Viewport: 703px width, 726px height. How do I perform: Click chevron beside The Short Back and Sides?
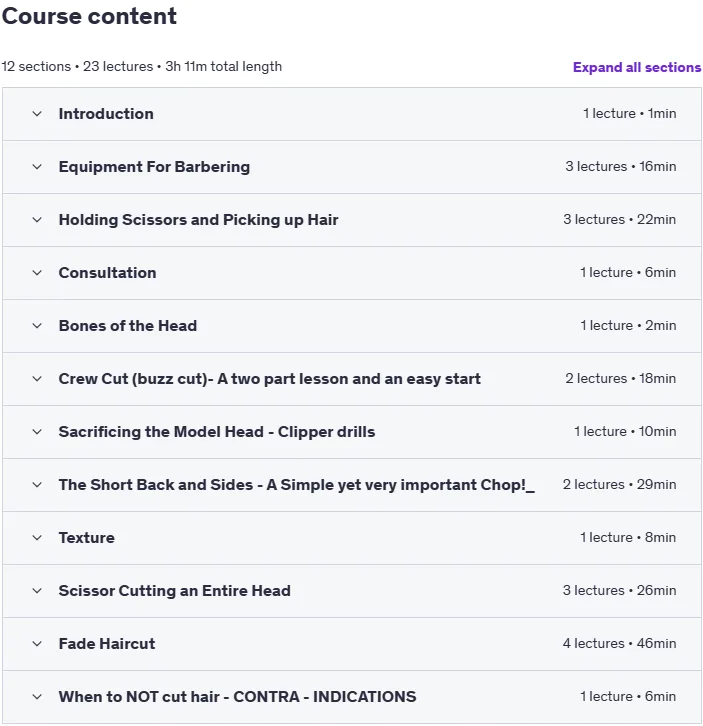click(37, 485)
